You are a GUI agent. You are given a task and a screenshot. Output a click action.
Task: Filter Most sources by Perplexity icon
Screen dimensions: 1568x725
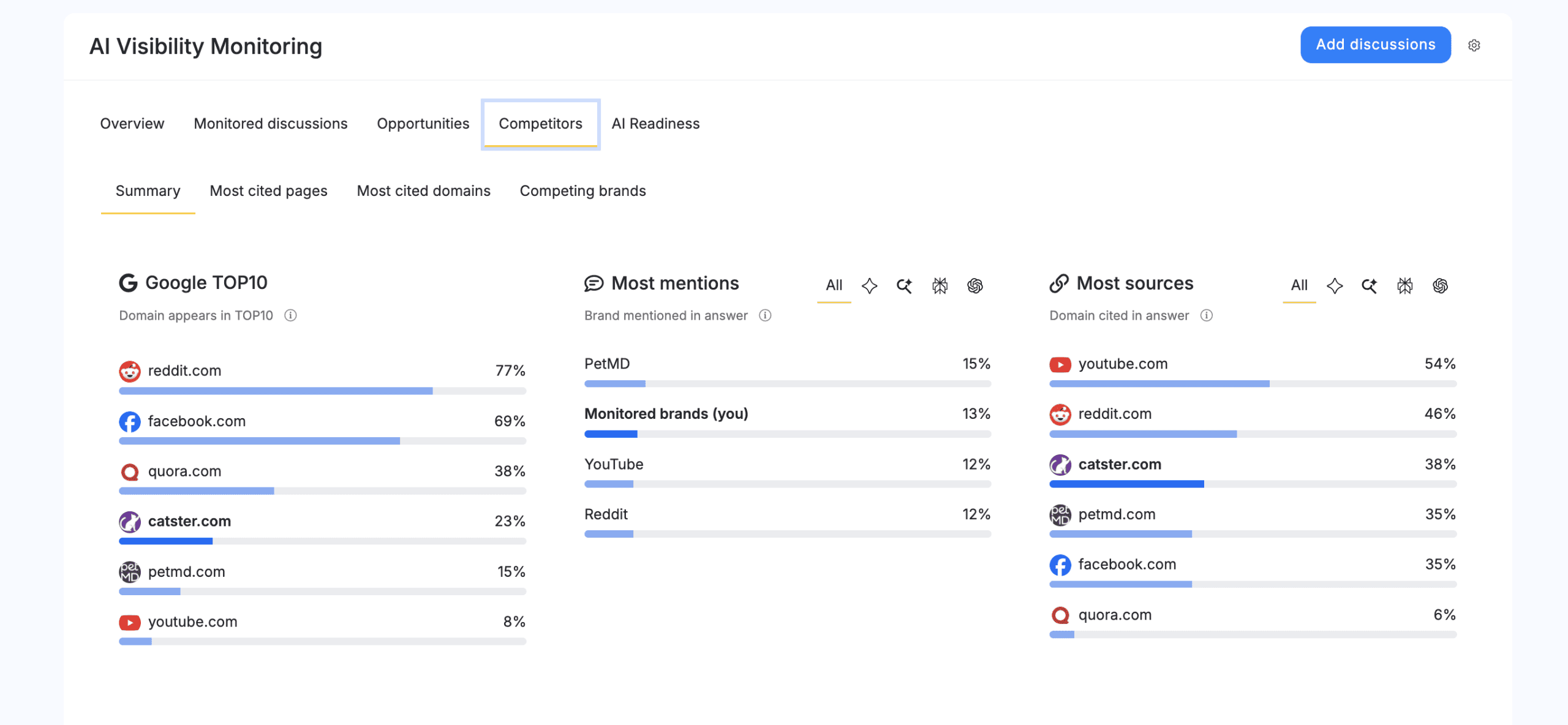[1405, 286]
